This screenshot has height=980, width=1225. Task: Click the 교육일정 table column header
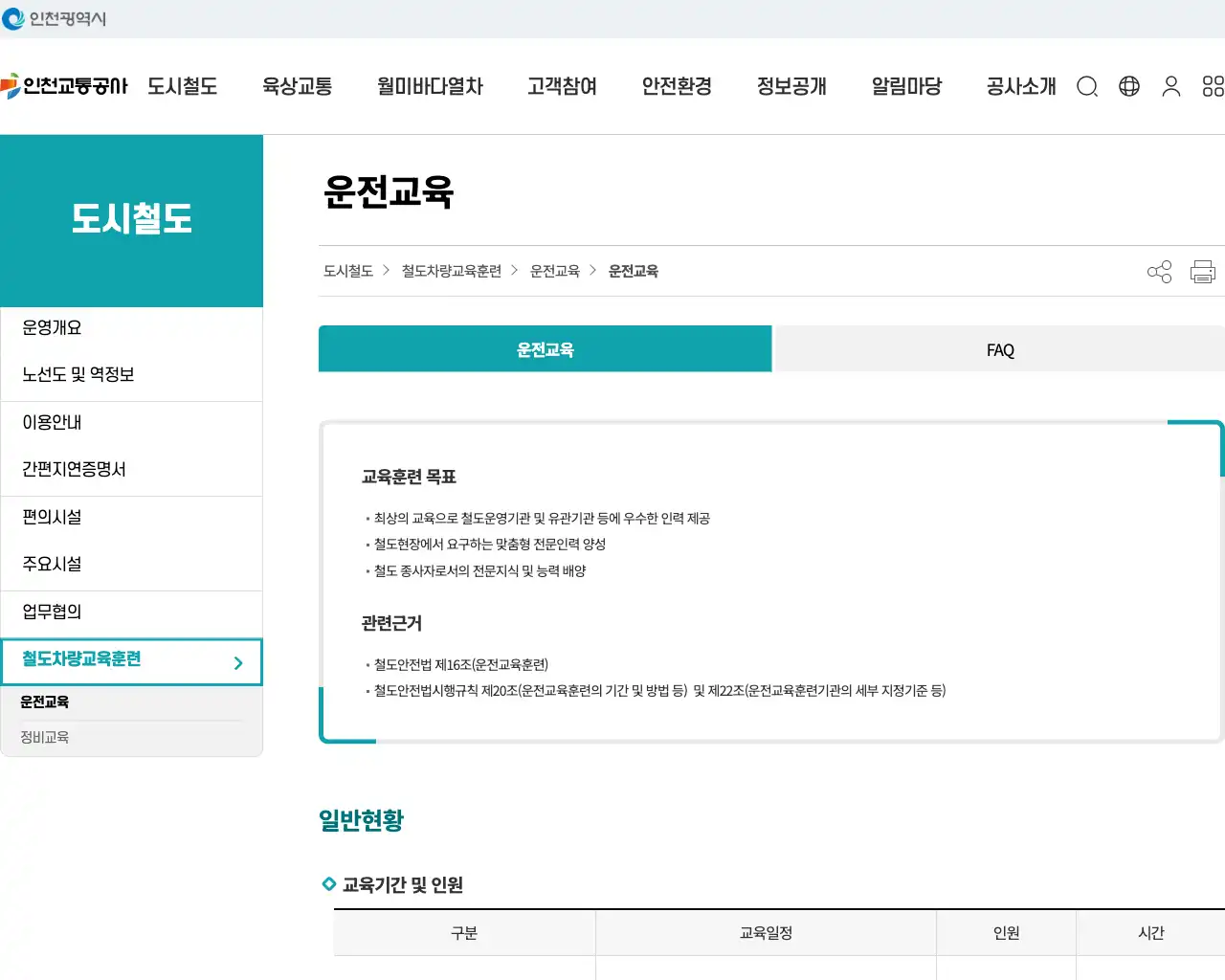pos(767,932)
